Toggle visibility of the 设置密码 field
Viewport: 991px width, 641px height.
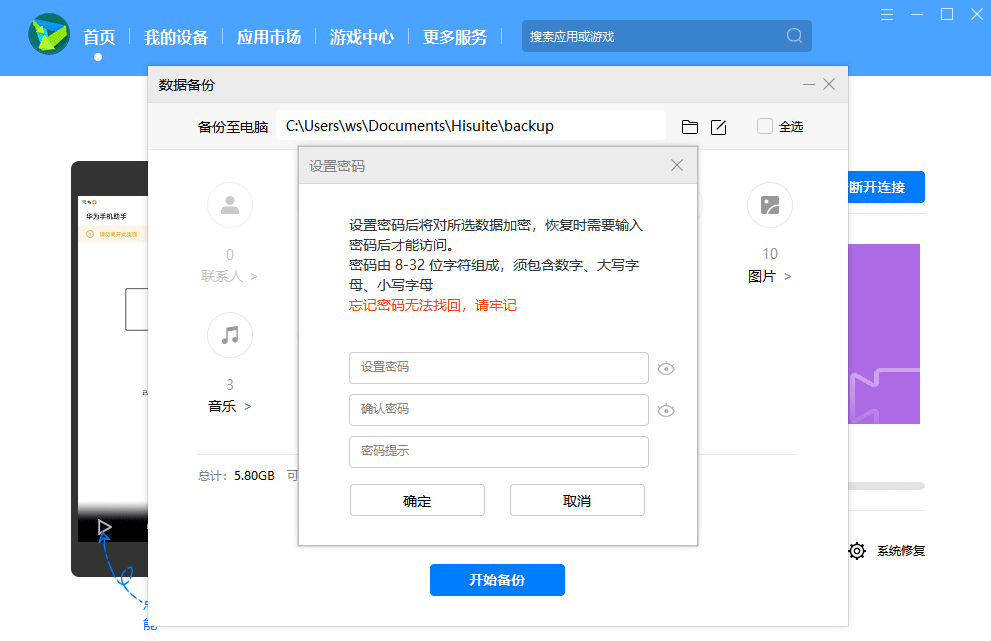(666, 368)
